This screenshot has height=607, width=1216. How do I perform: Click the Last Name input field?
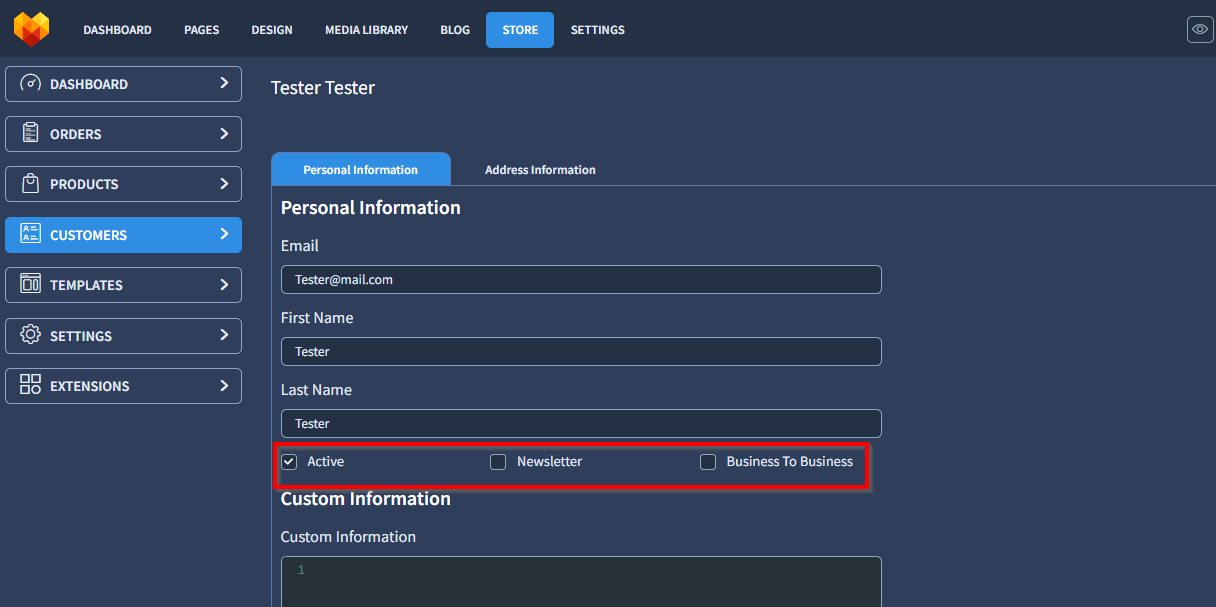point(581,423)
